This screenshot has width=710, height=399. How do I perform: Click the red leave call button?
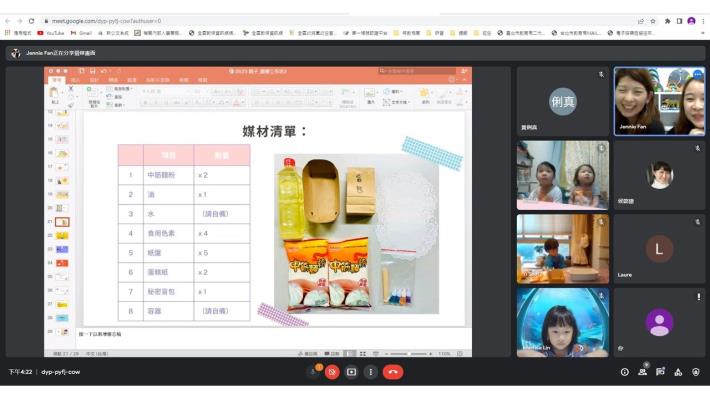393,372
